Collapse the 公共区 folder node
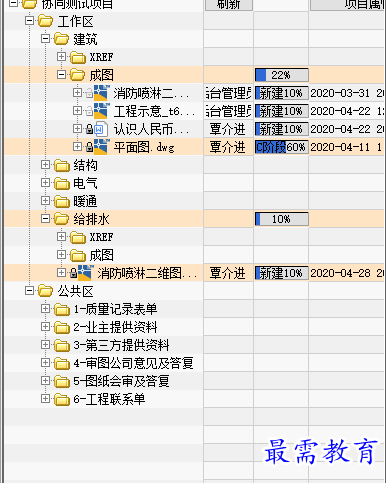The height and width of the screenshot is (483, 386). [x=29, y=291]
